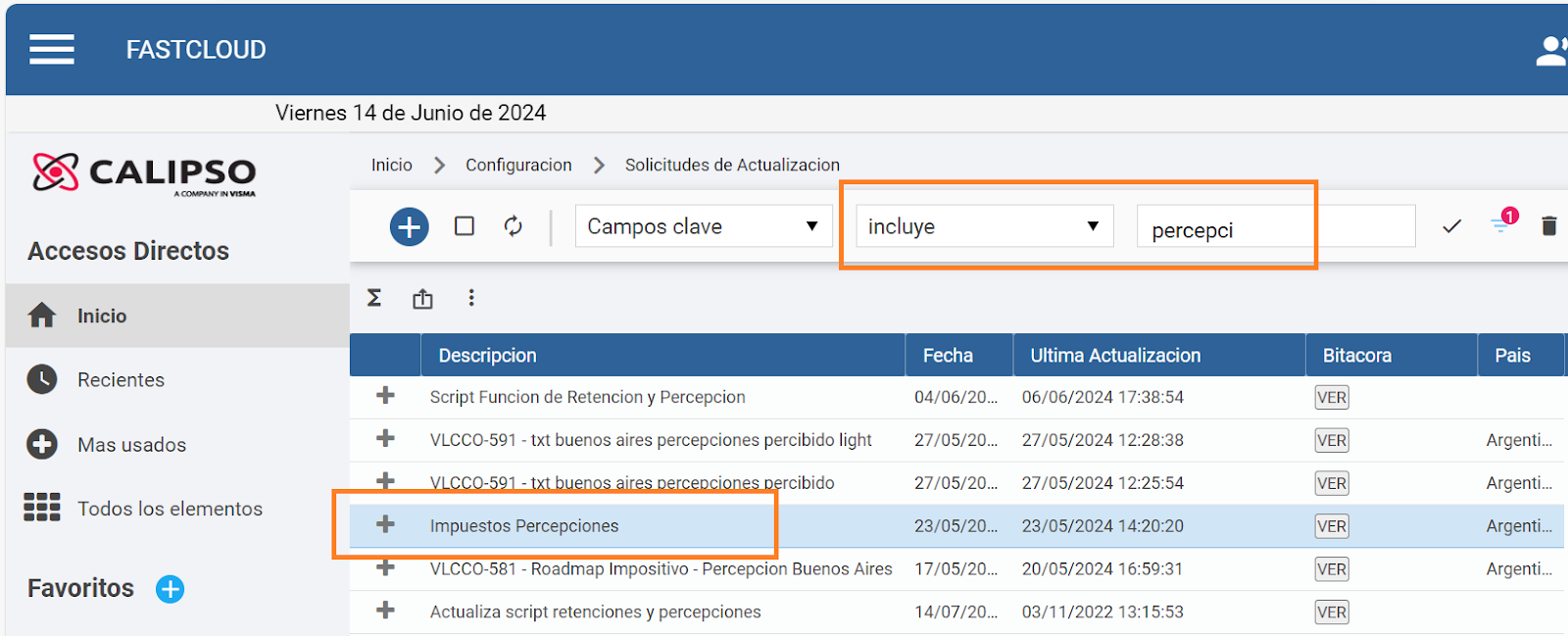The width and height of the screenshot is (1568, 636).
Task: Sort by Descripcion column header
Action: coord(662,356)
